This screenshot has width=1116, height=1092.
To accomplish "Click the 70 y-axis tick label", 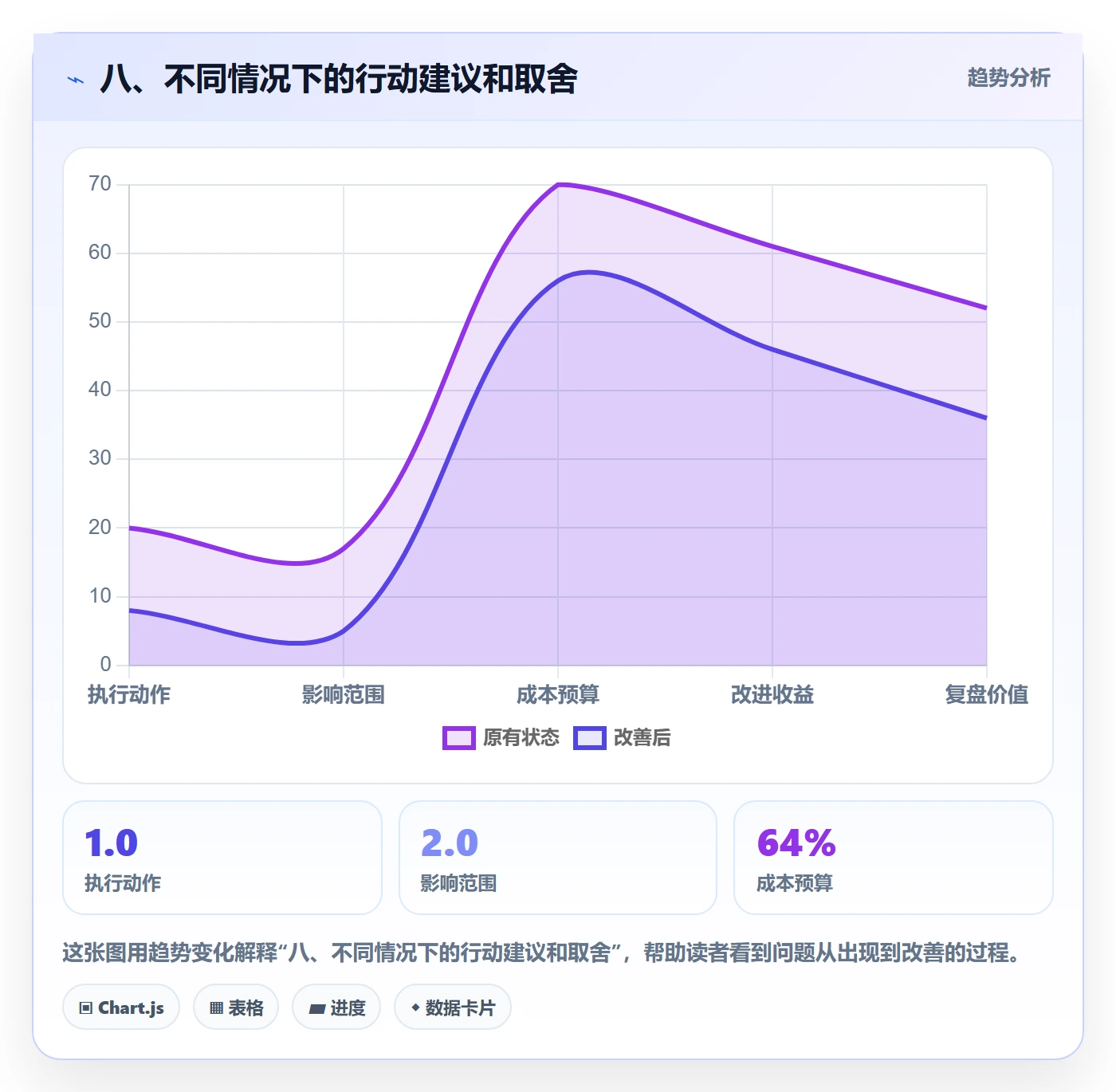I will [x=100, y=184].
